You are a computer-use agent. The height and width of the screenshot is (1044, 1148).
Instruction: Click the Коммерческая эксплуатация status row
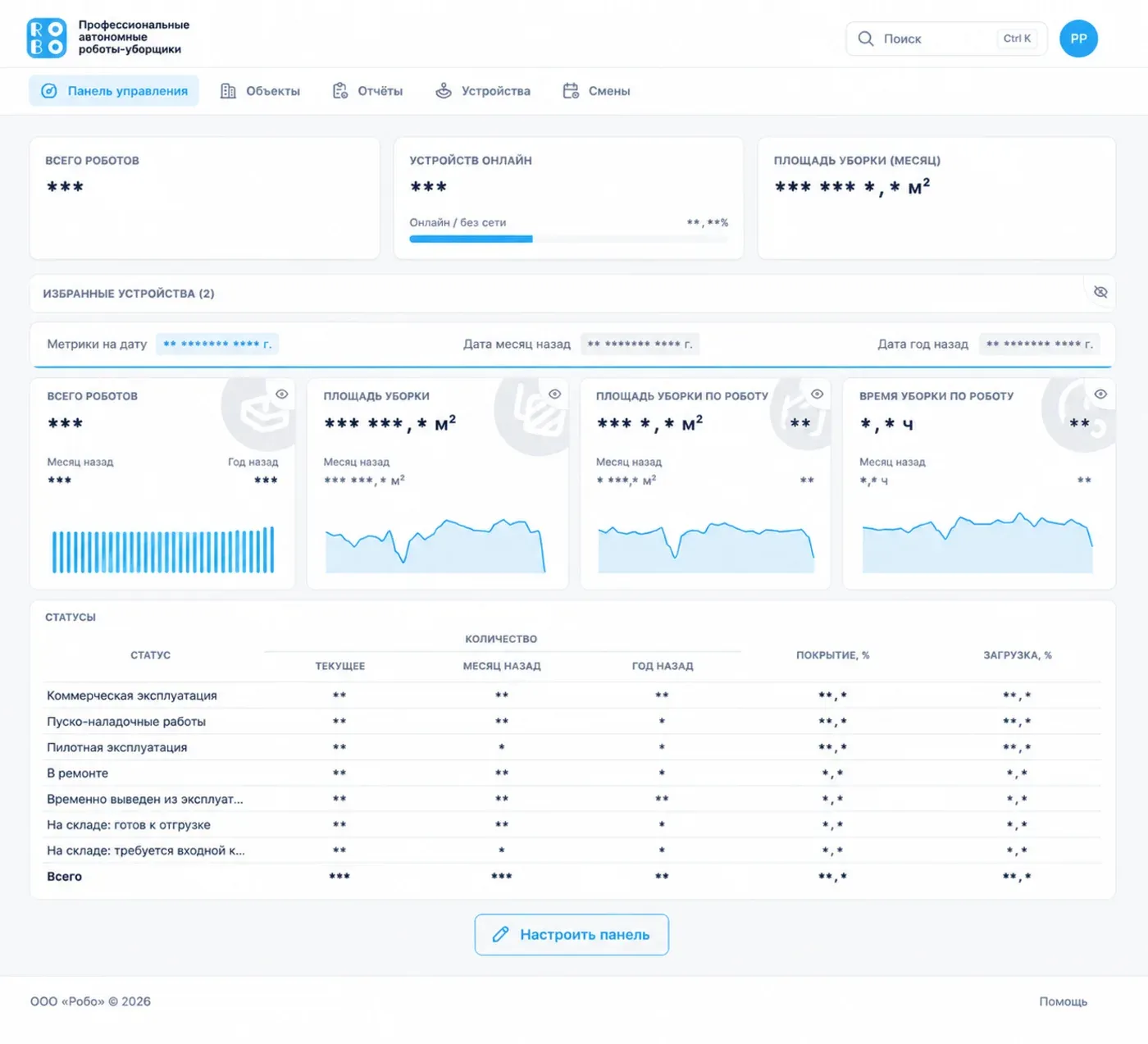[x=572, y=695]
